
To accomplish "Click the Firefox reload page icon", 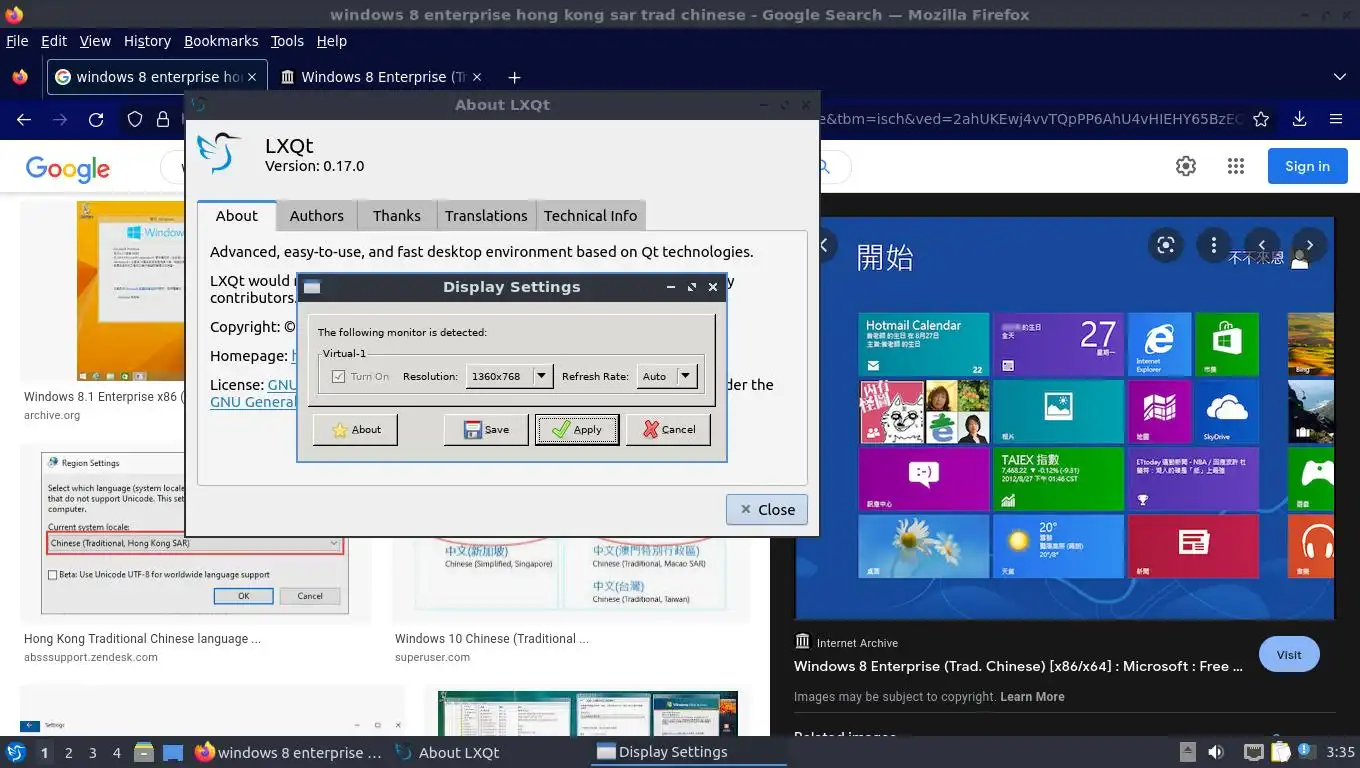I will [x=96, y=120].
